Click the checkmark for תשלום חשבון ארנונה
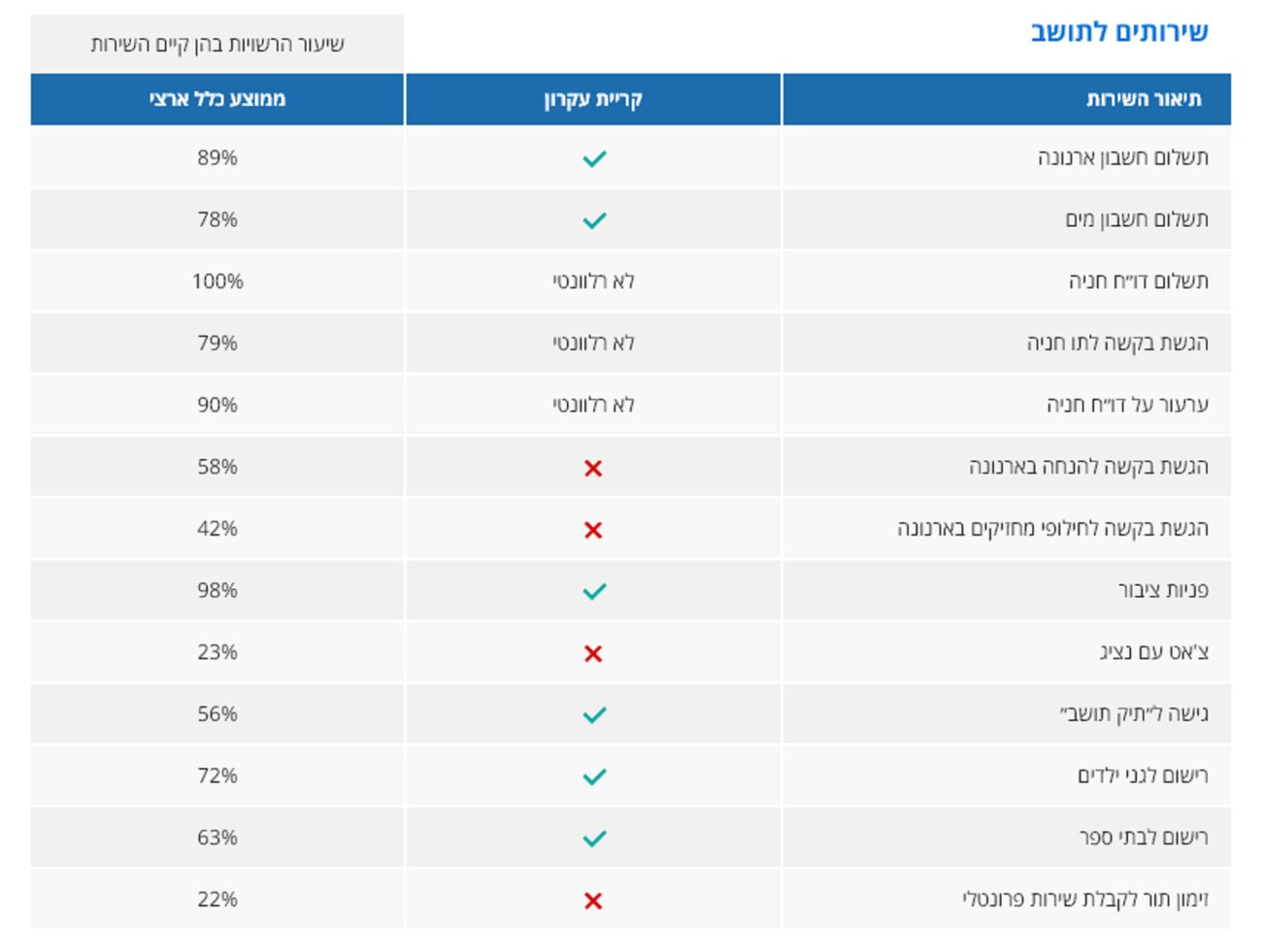 (x=594, y=158)
